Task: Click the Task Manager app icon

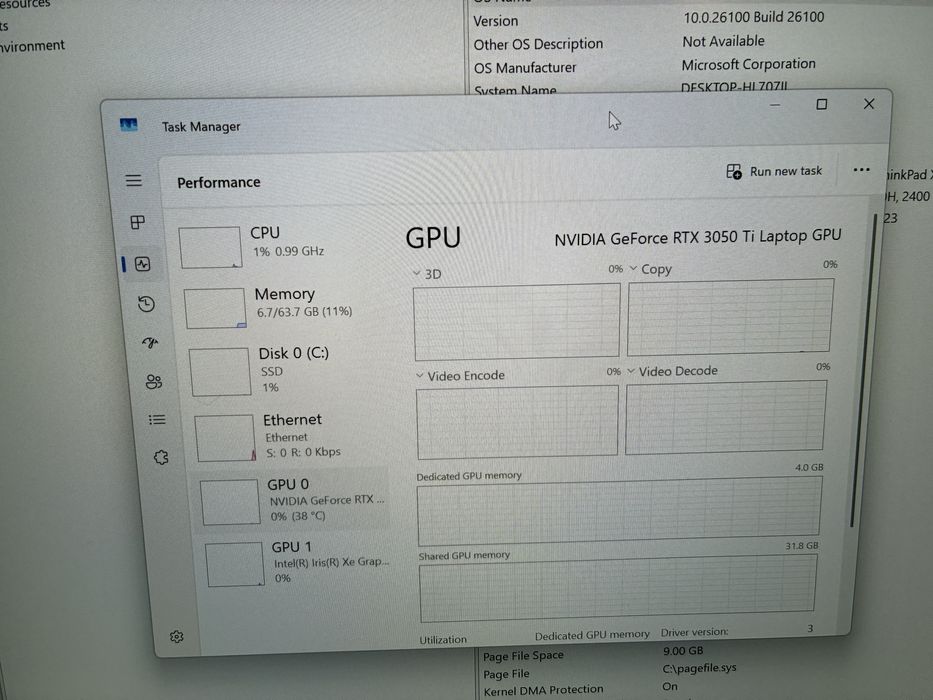Action: pos(129,125)
